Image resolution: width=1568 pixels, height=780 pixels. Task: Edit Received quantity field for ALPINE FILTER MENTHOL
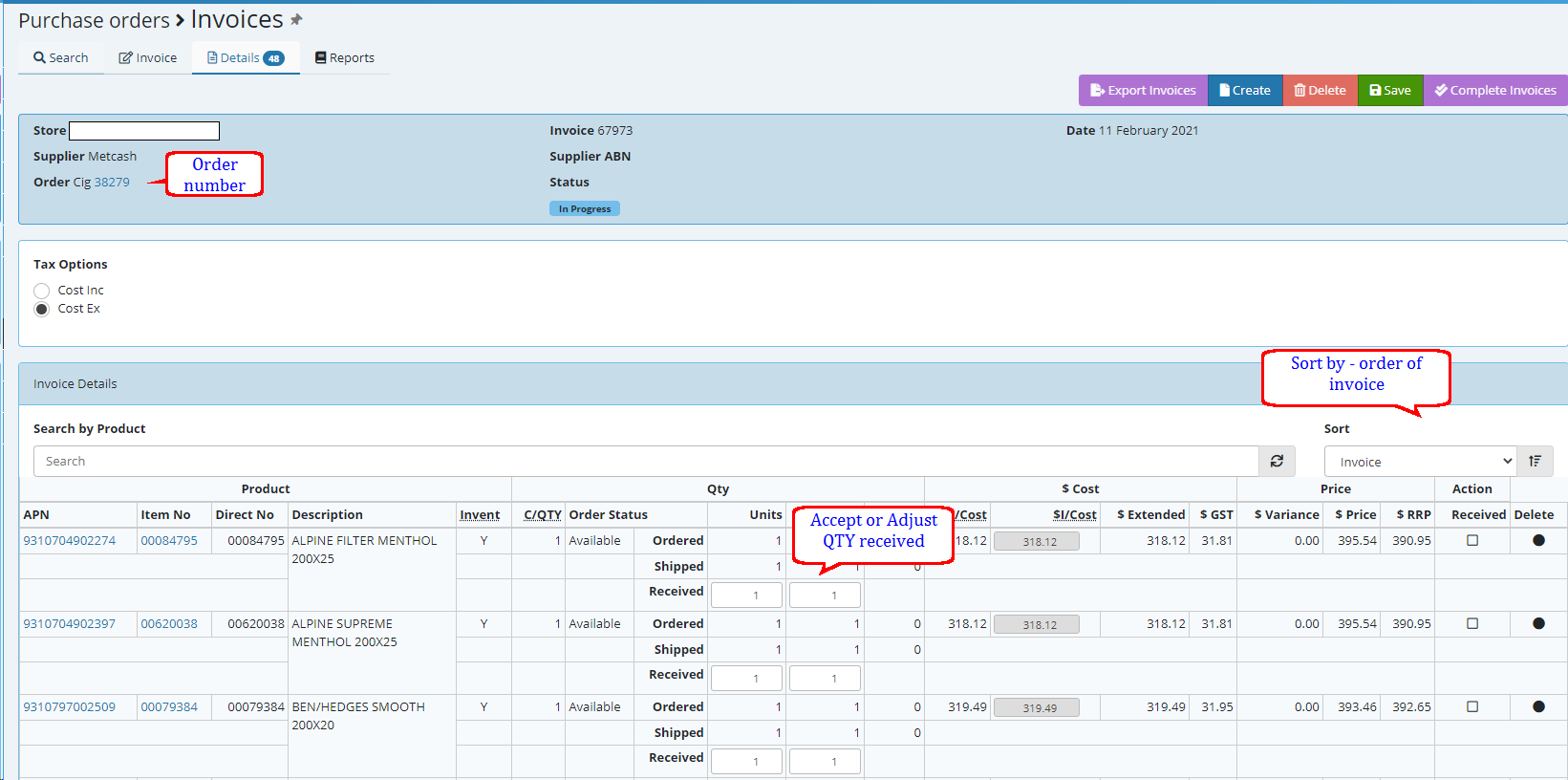point(826,595)
